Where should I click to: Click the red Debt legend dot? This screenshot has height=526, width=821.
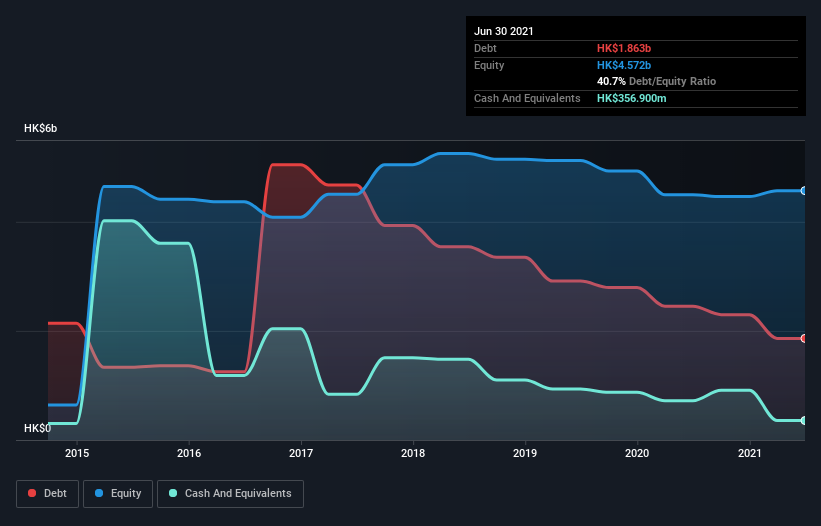coord(32,493)
